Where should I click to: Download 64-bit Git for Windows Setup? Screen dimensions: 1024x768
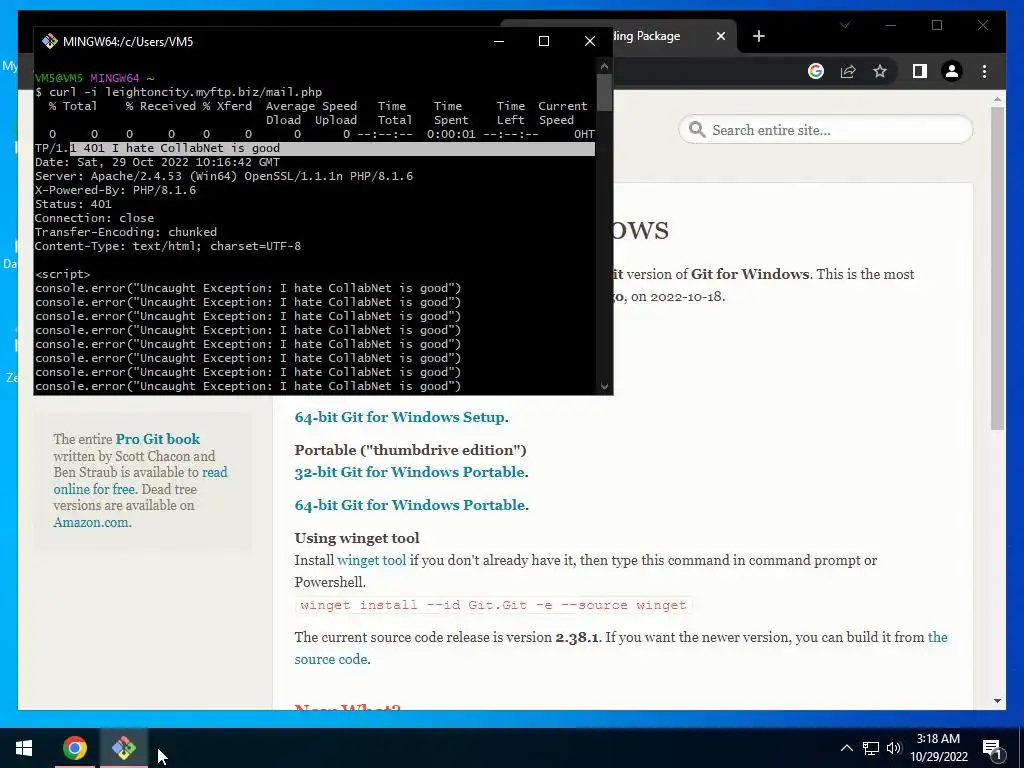399,417
